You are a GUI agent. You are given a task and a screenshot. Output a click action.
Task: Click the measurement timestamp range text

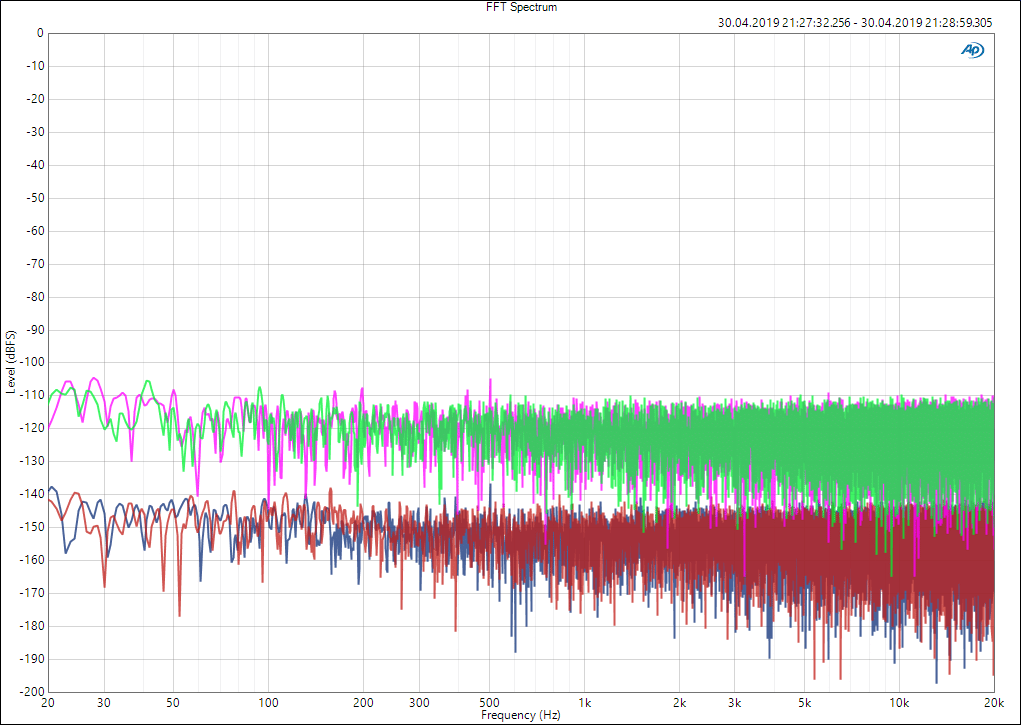click(855, 22)
